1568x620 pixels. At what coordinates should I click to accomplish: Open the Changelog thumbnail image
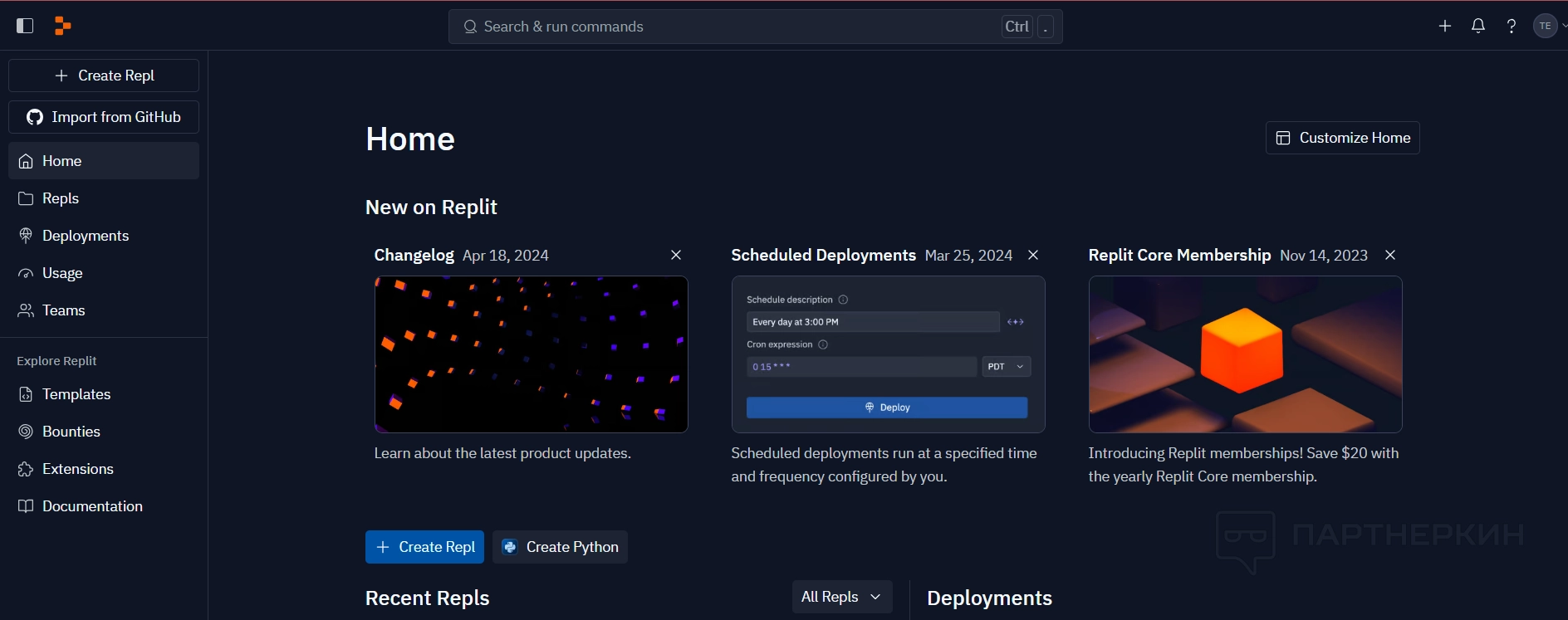(x=531, y=354)
